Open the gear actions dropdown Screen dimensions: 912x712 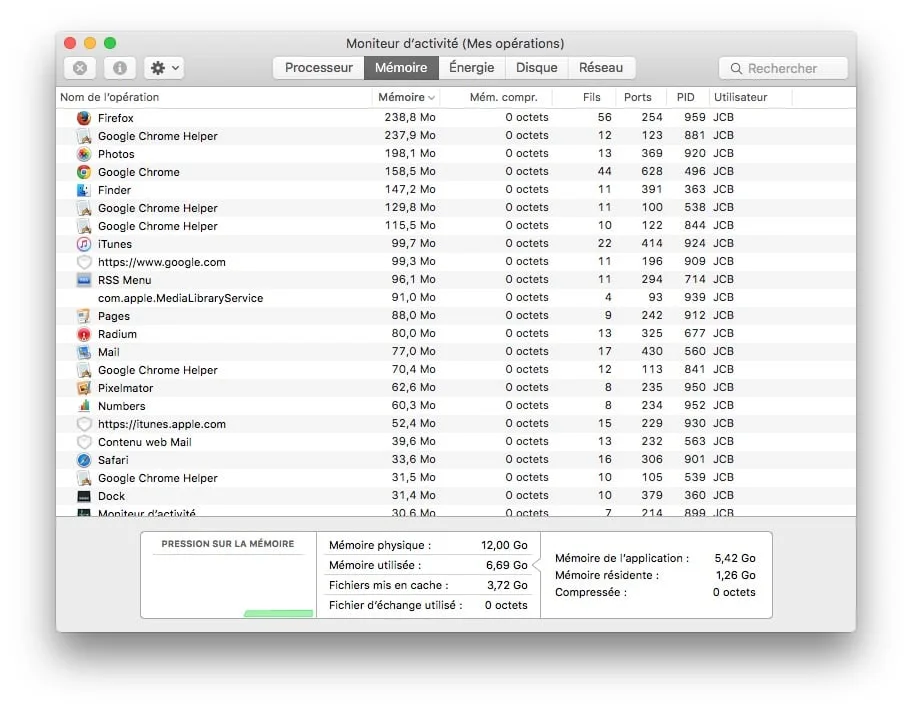[163, 67]
